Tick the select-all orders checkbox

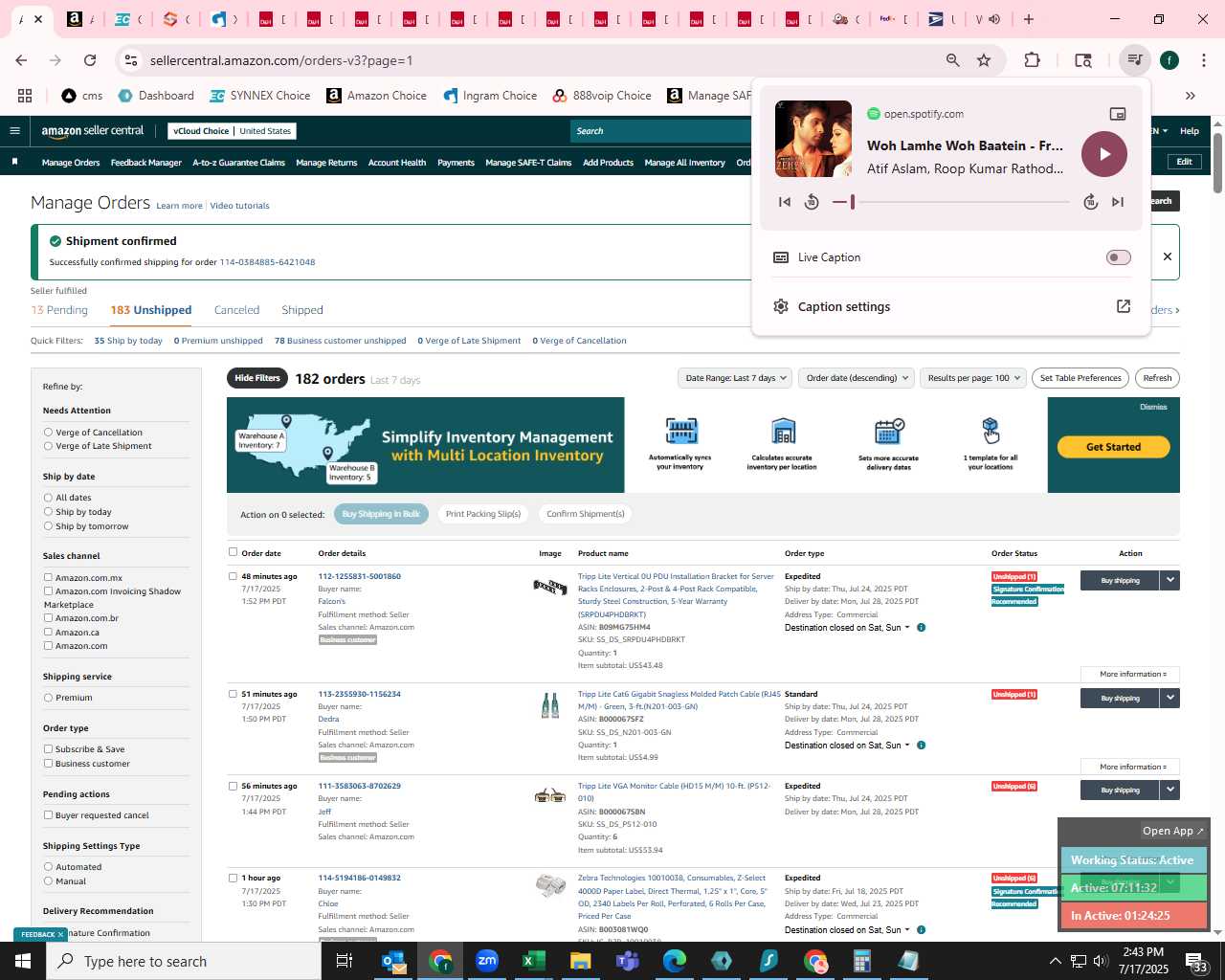(233, 552)
